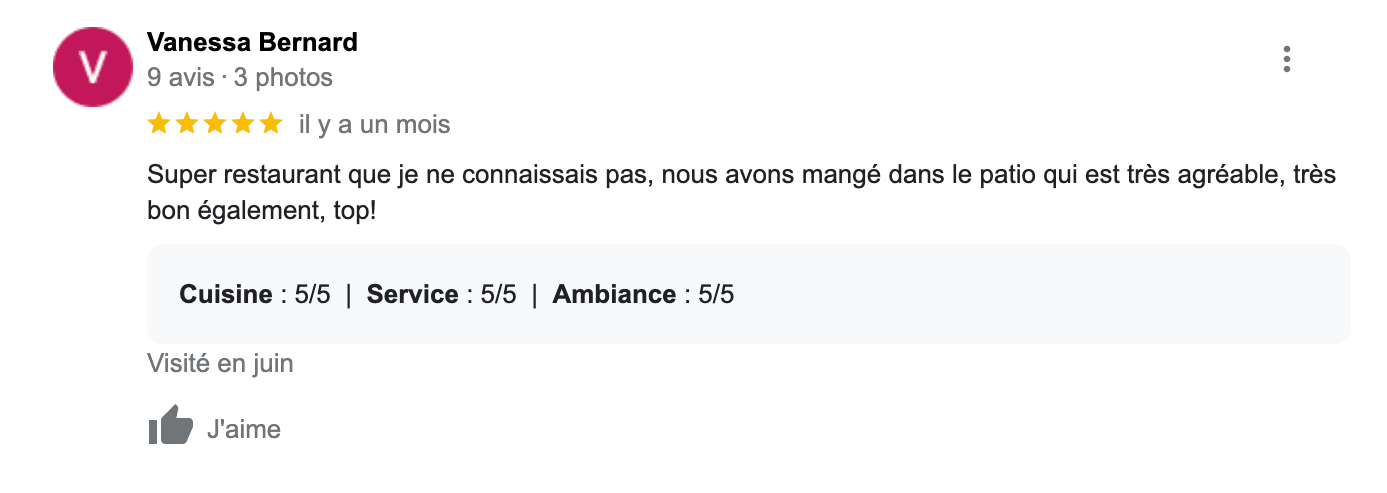Open the three-dot review options menu

(1286, 60)
